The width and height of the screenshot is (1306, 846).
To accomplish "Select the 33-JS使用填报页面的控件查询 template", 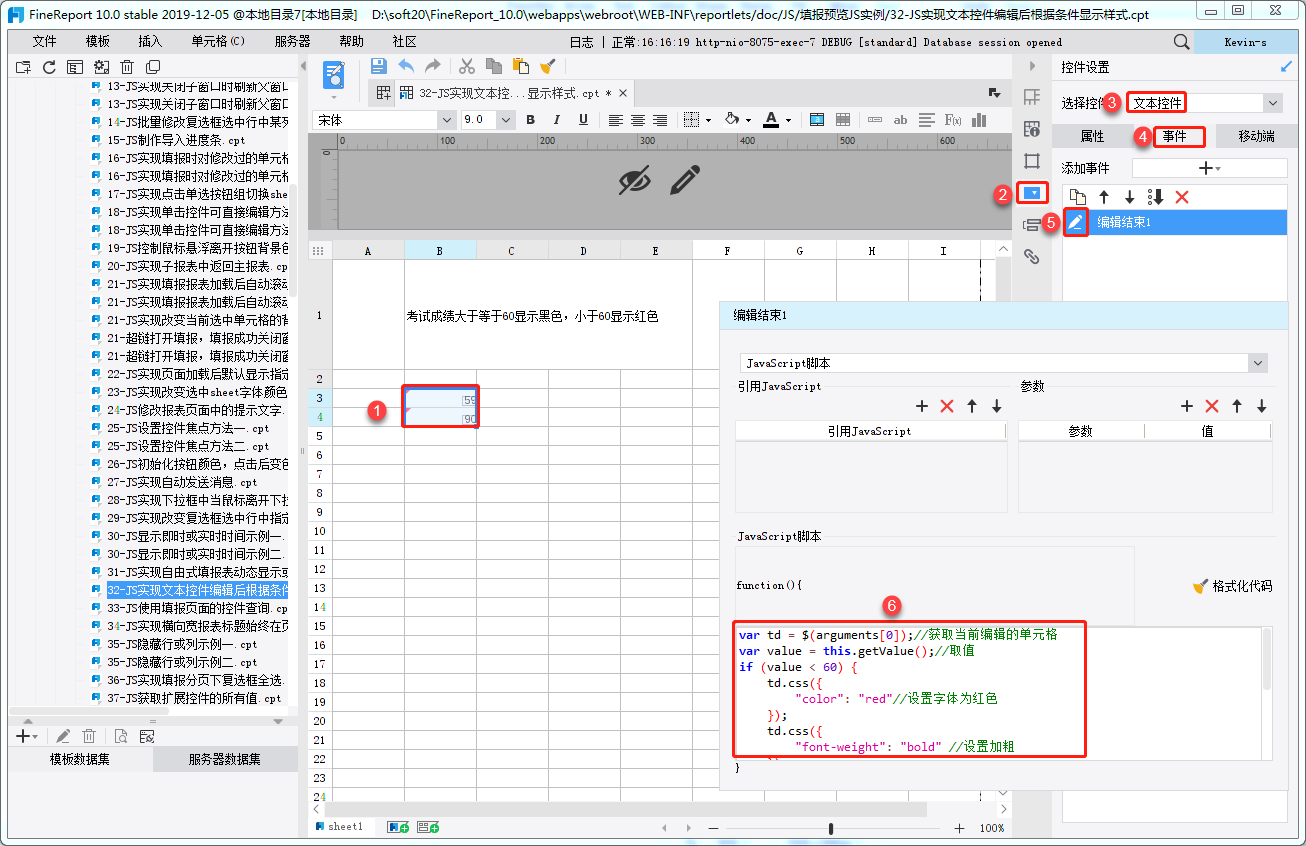I will point(189,608).
